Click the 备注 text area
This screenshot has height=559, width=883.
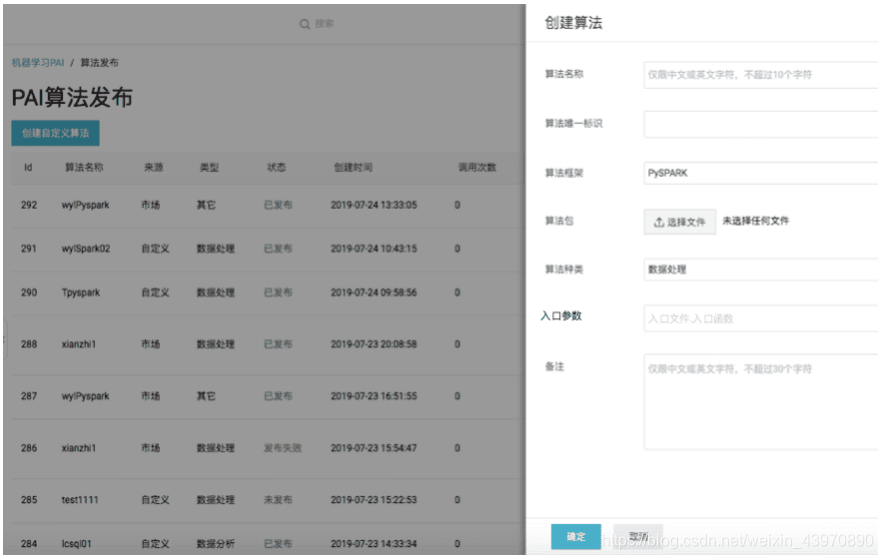point(760,402)
